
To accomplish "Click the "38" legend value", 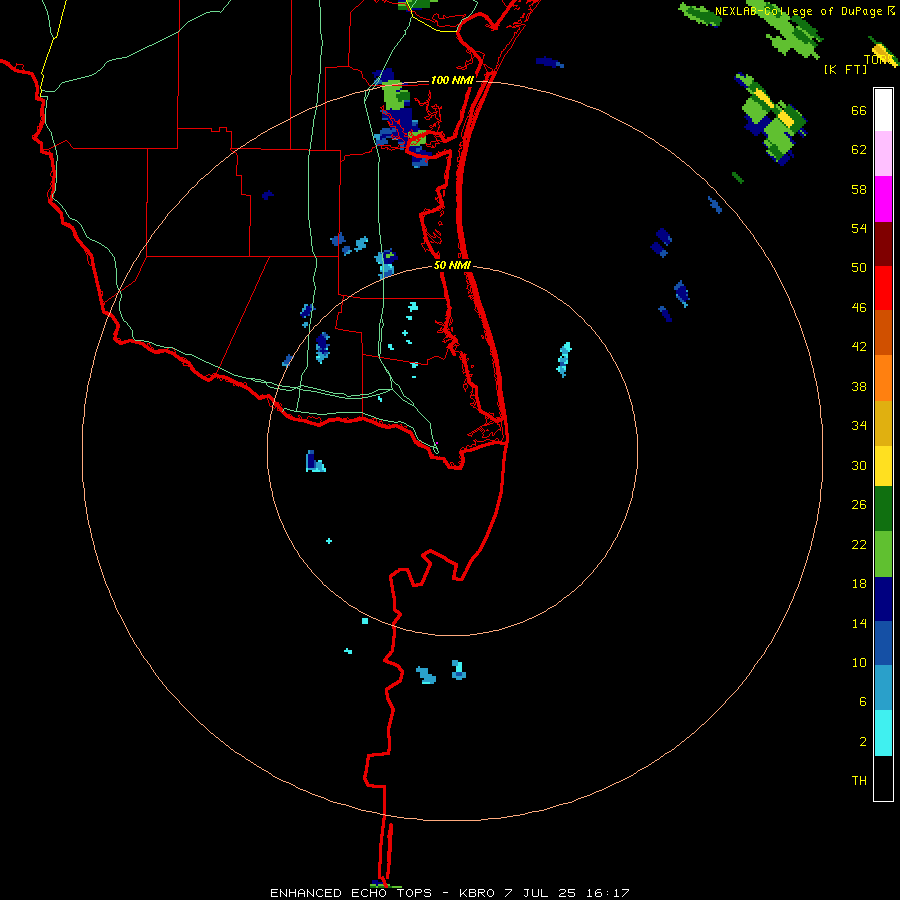I will (859, 387).
